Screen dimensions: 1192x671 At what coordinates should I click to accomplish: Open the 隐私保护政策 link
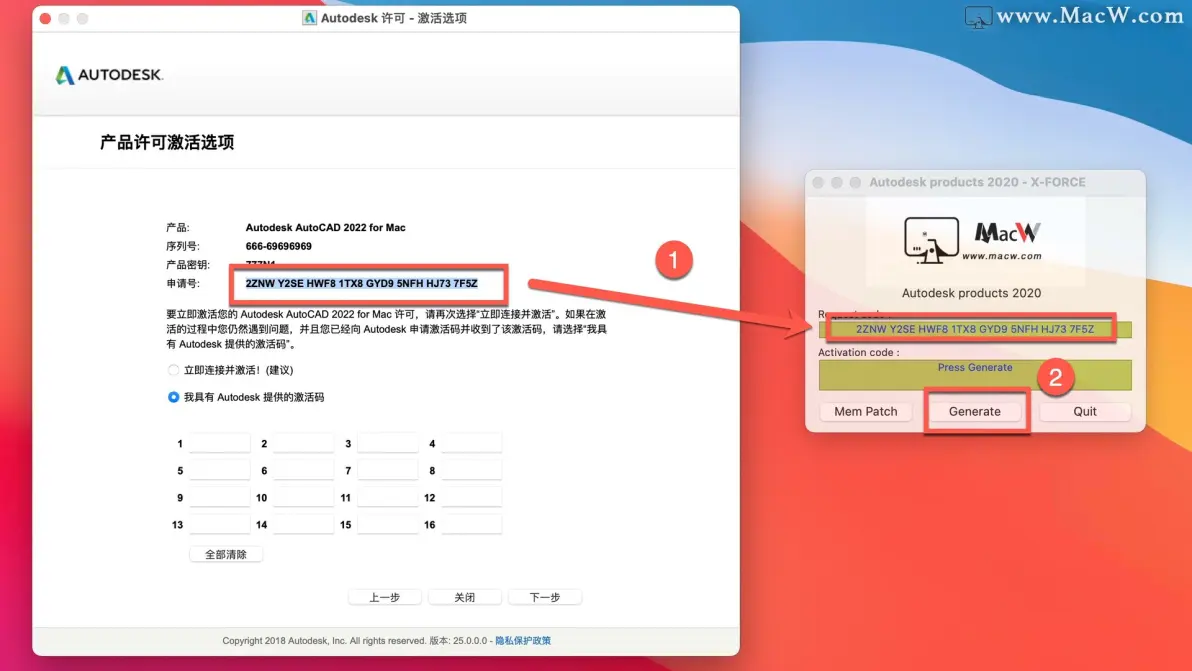tap(523, 641)
